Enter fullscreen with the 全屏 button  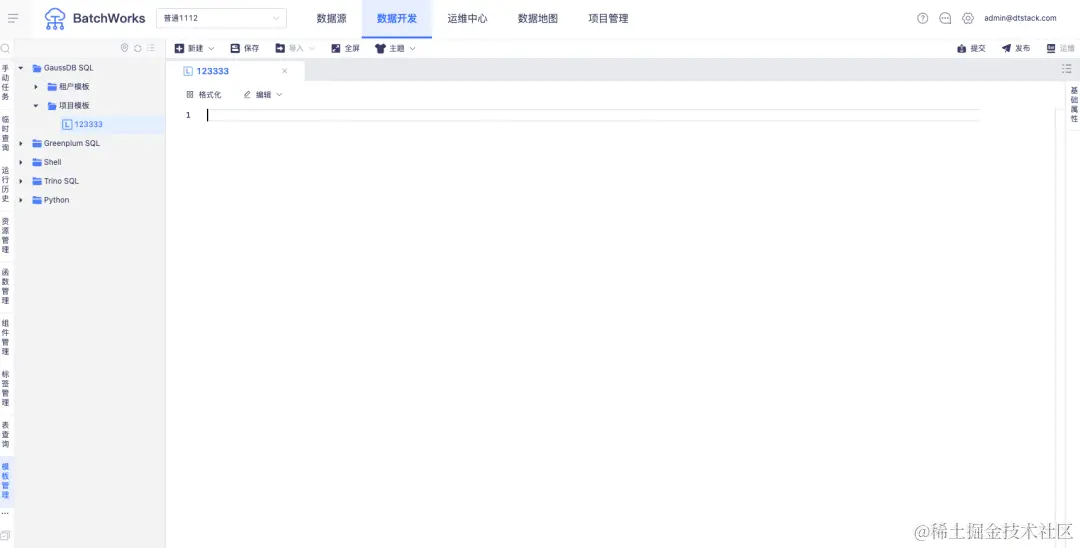[x=345, y=48]
